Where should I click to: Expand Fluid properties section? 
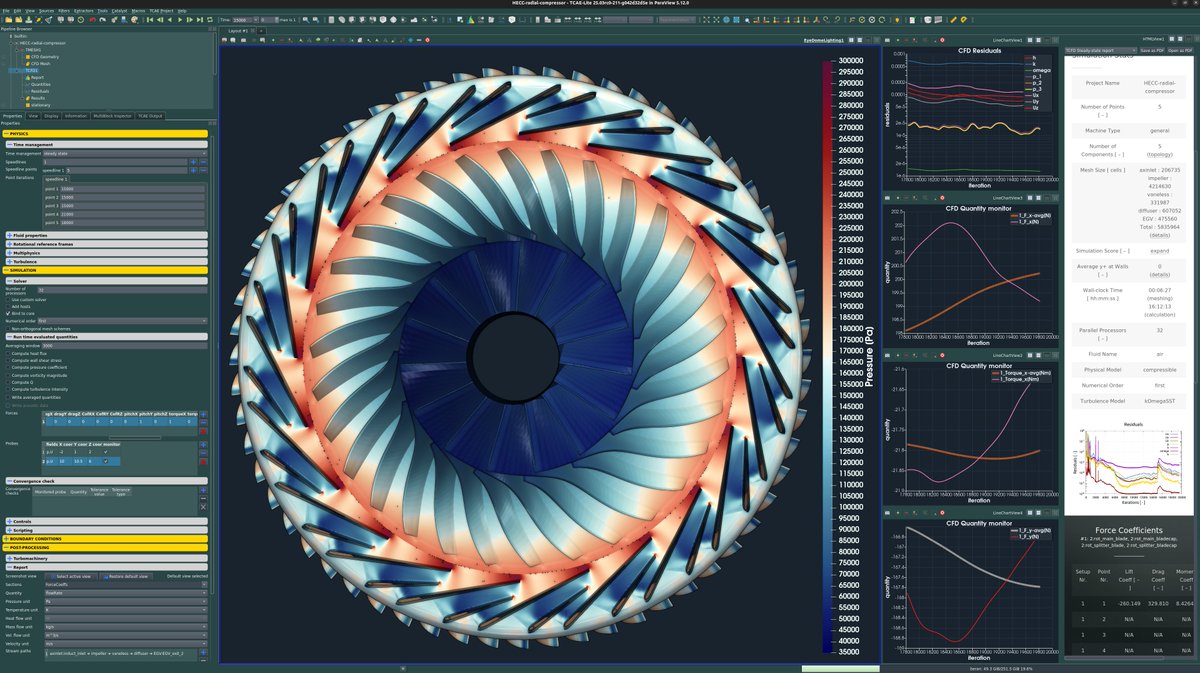tap(107, 235)
